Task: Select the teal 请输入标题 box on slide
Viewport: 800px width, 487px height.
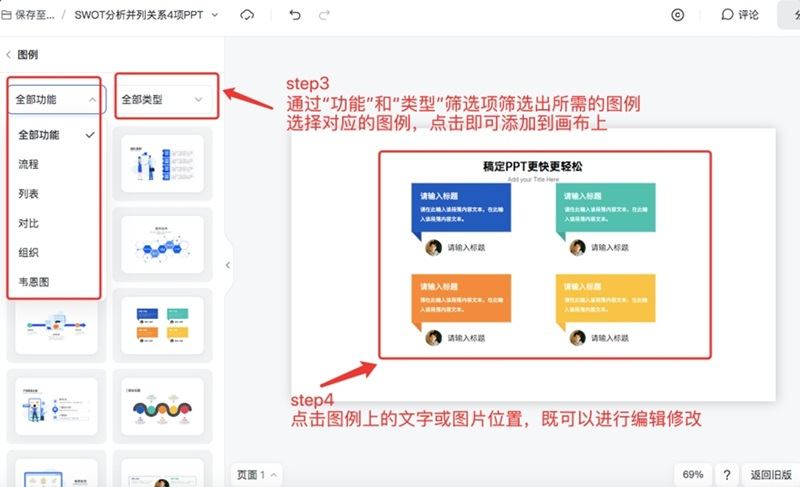Action: coord(606,207)
